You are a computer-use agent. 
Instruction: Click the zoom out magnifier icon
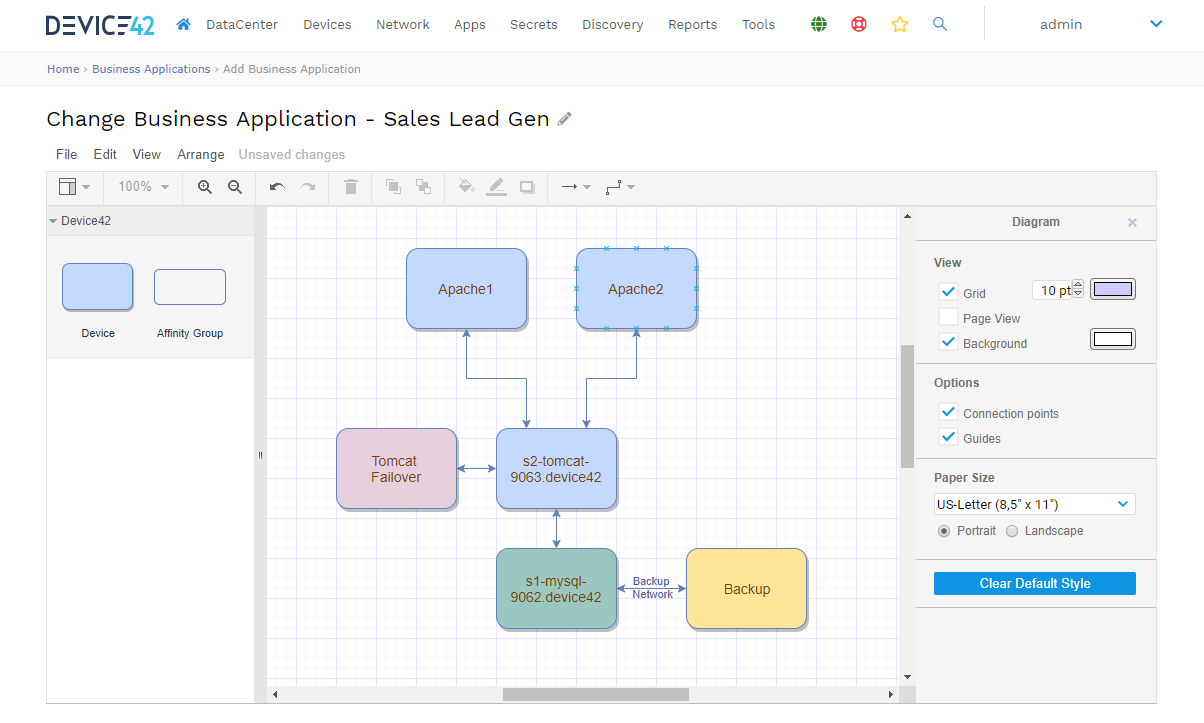pyautogui.click(x=235, y=187)
